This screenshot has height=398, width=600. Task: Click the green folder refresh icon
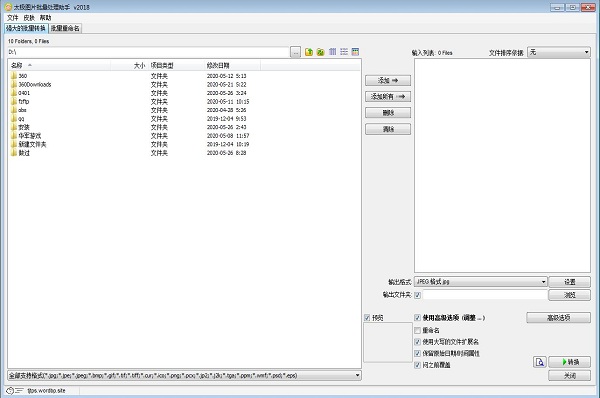coord(321,52)
